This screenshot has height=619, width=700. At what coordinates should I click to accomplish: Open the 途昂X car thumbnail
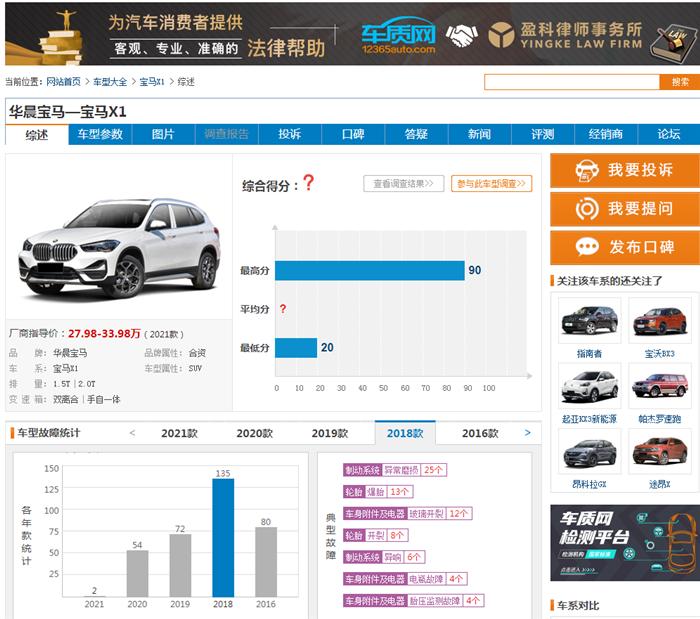660,451
